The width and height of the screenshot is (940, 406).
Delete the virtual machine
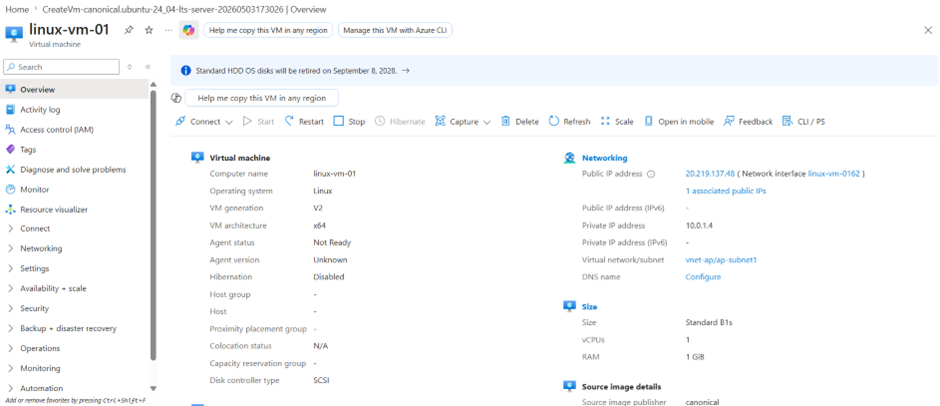520,122
